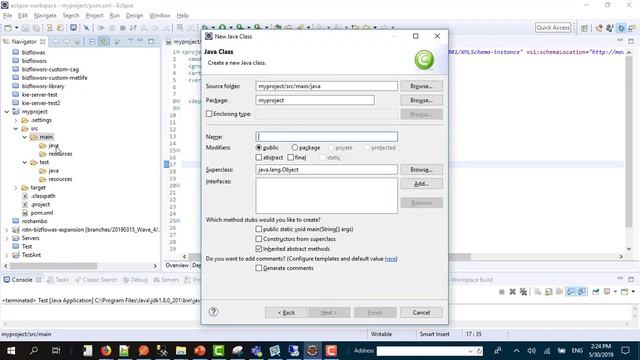Maximize the Navigator view panel

click(151, 41)
